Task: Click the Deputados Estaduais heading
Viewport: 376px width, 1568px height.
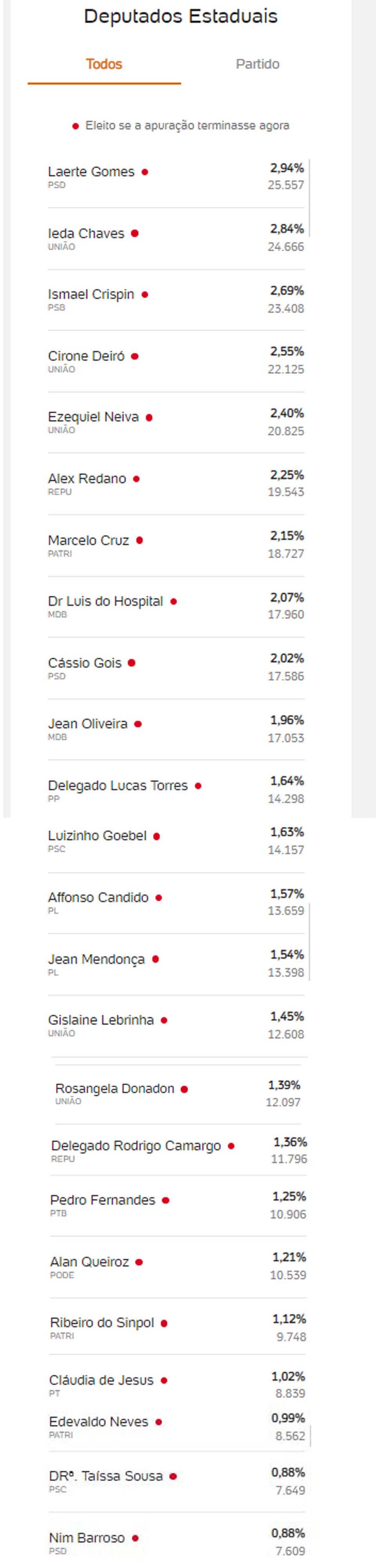Action: pos(181,16)
